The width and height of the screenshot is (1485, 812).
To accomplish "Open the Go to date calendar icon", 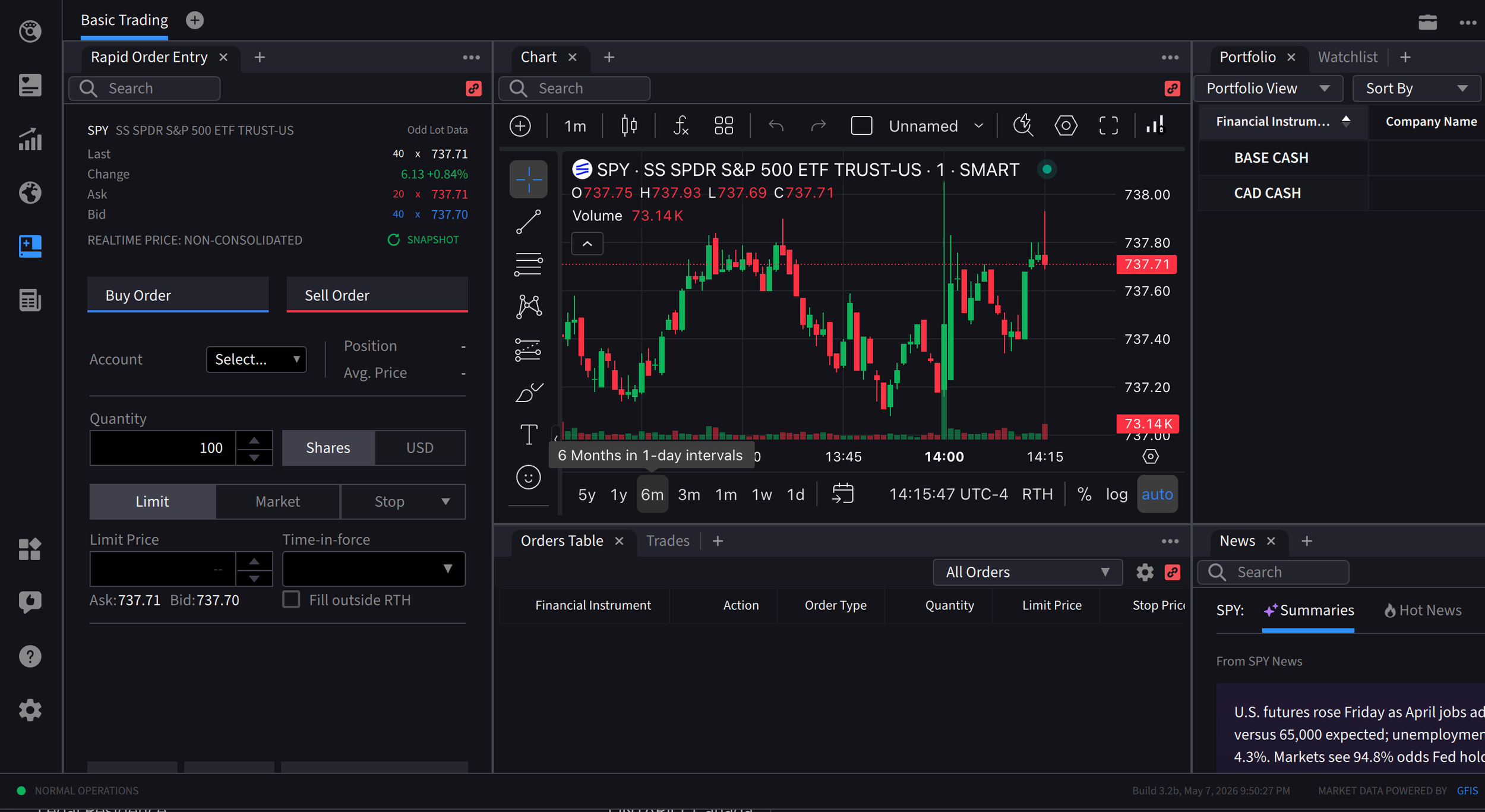I will pos(843,494).
